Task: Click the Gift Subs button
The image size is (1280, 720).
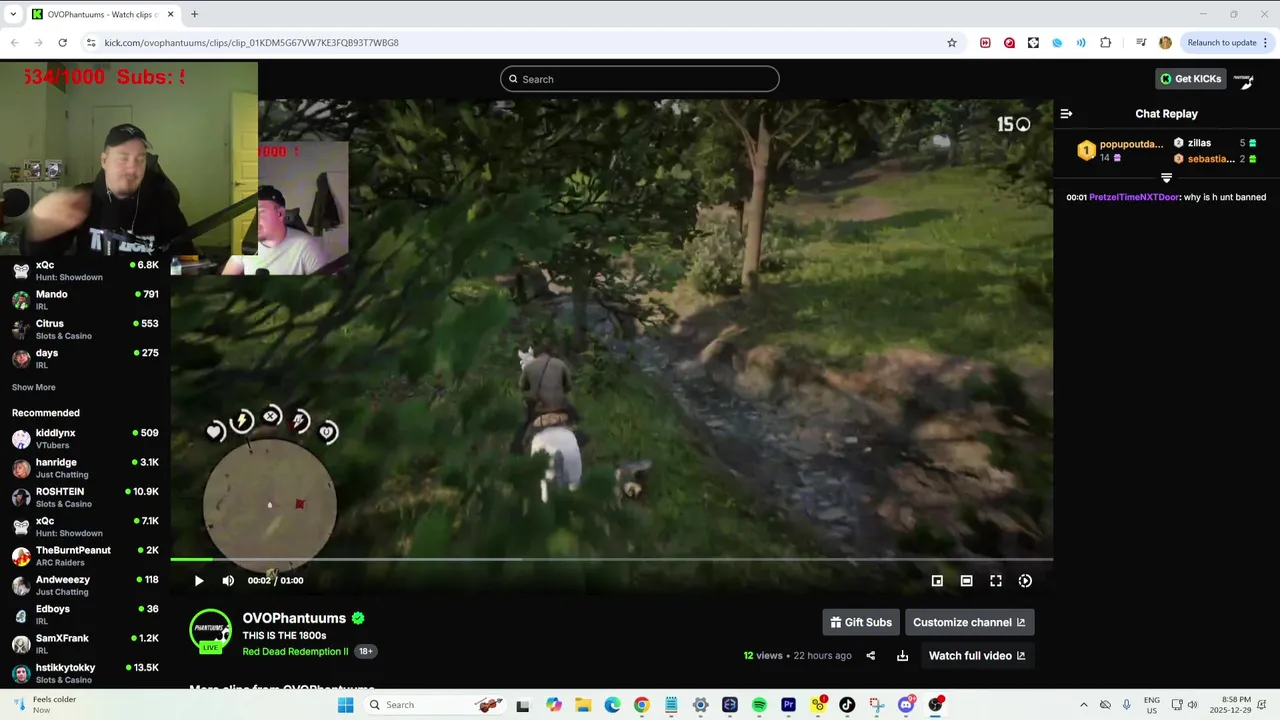Action: click(861, 622)
